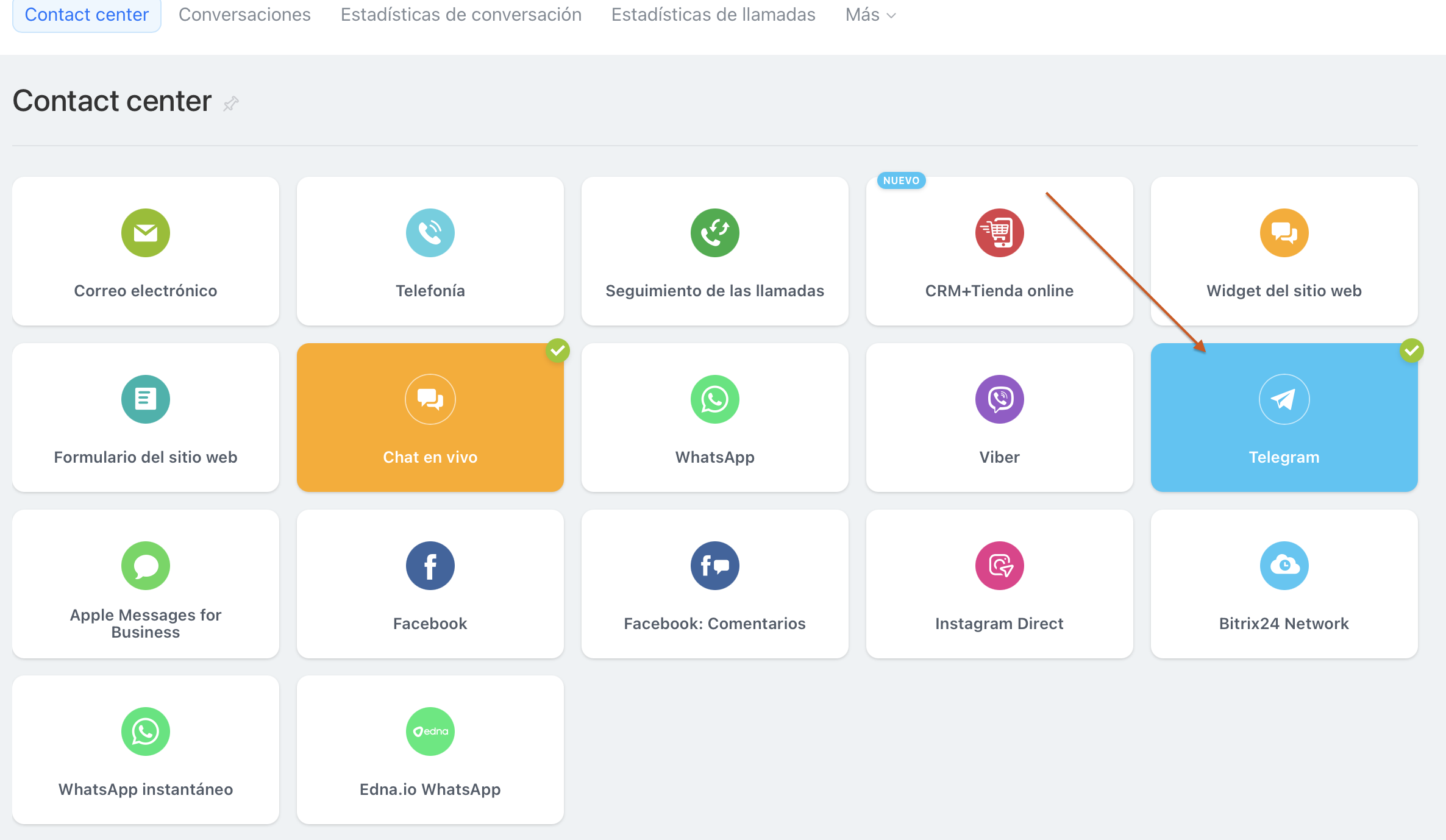The height and width of the screenshot is (840, 1446).
Task: Click the Instagram Direct icon
Action: tap(999, 566)
